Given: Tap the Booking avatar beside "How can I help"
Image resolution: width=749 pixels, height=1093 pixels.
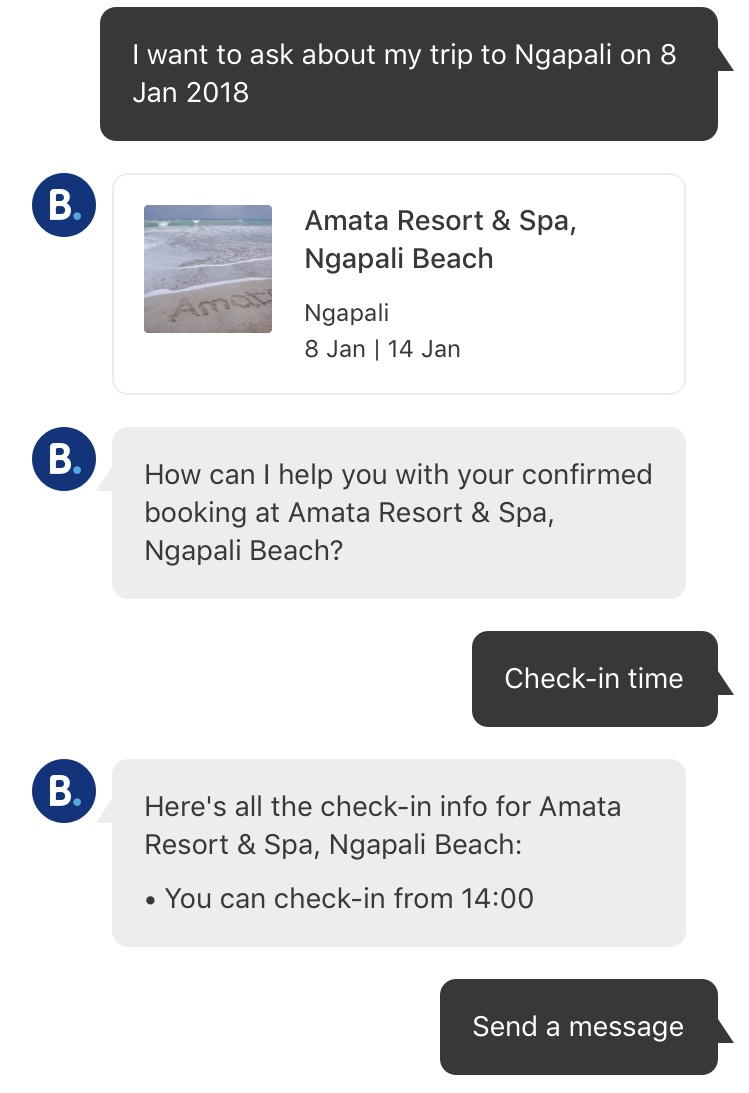Looking at the screenshot, I should [x=64, y=459].
